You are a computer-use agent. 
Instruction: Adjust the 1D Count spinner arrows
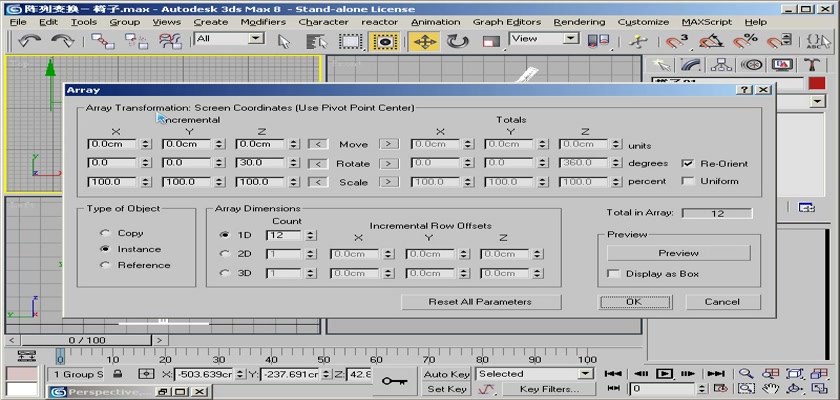(311, 235)
